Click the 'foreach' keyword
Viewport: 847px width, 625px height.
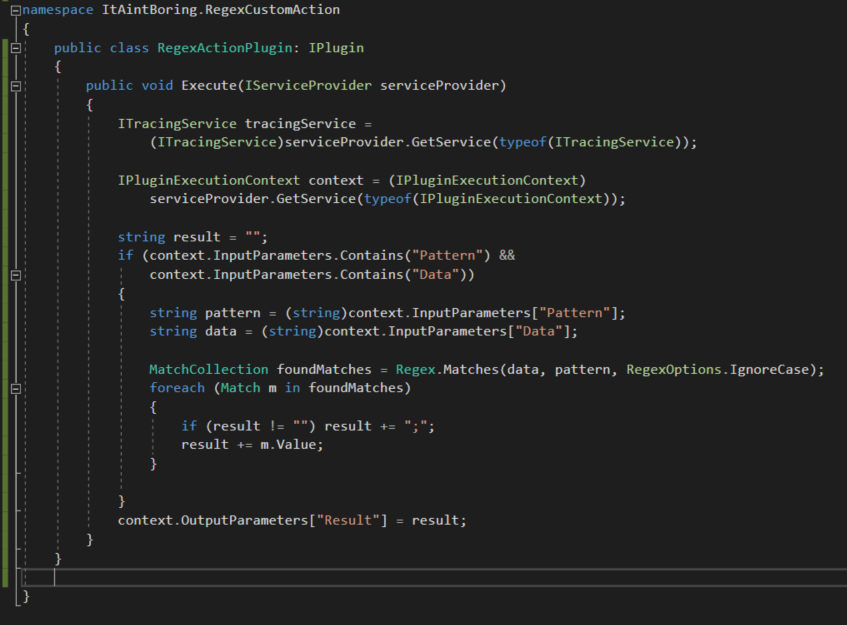(177, 388)
